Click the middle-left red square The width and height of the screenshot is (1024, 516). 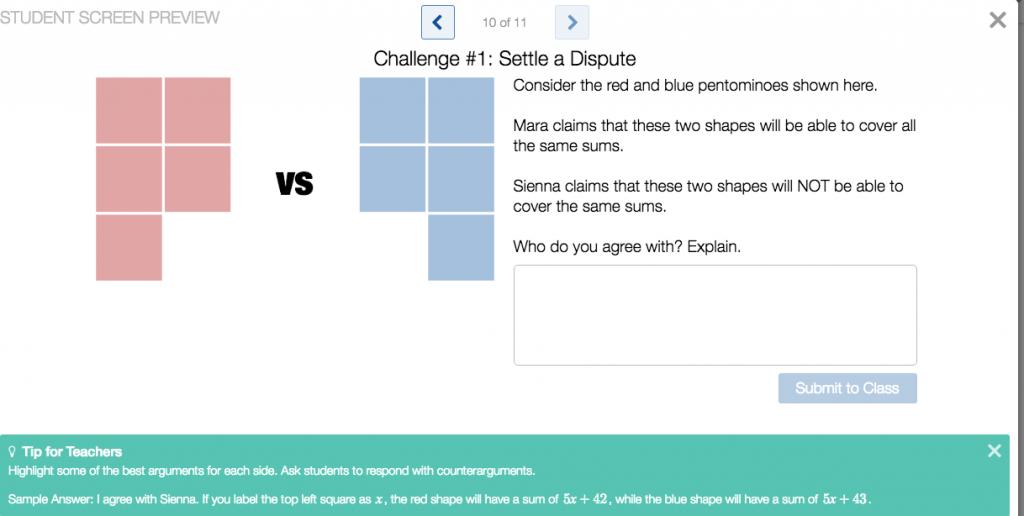pos(129,179)
